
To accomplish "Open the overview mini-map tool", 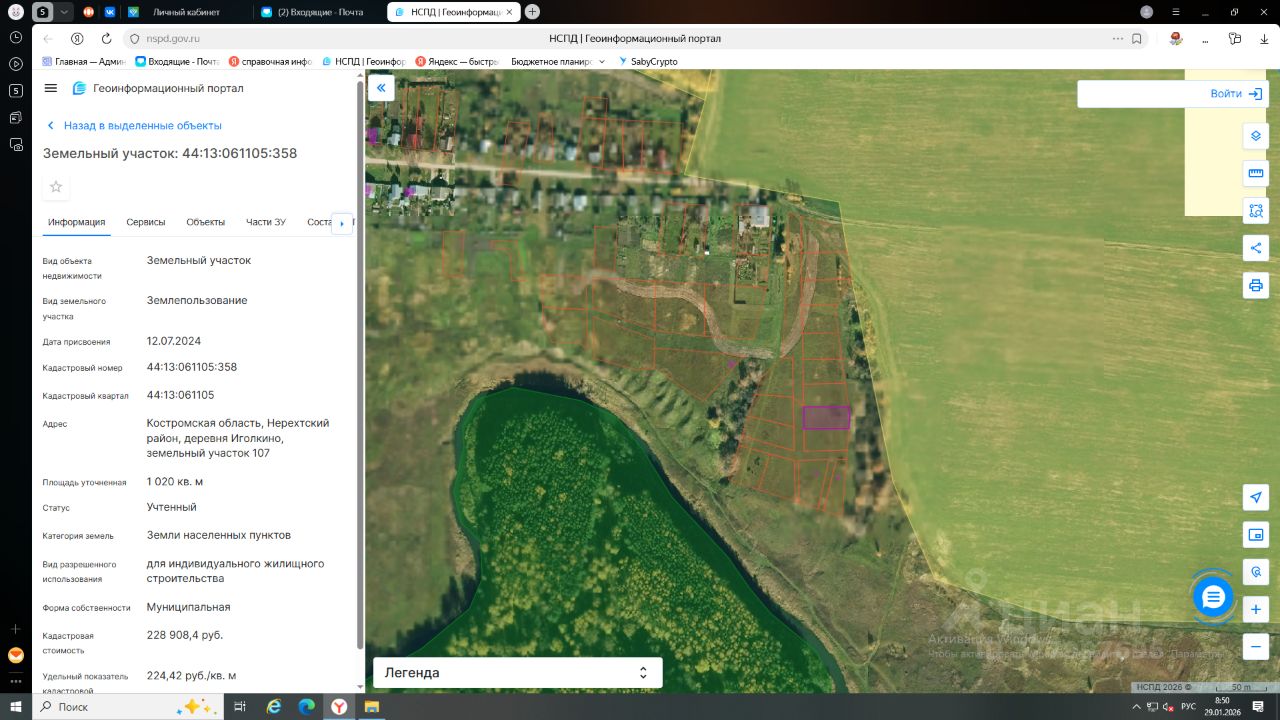I will [x=1256, y=535].
